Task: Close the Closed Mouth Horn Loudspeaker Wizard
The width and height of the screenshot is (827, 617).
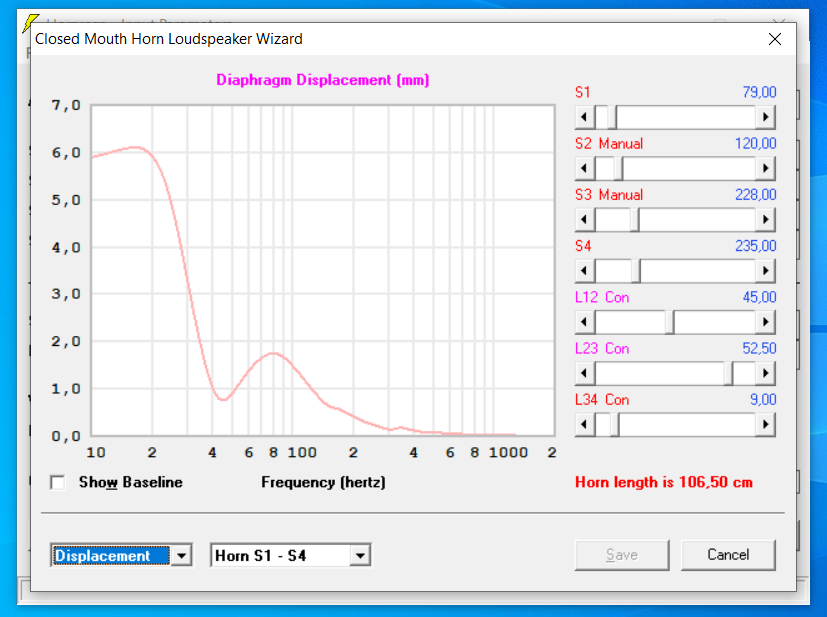Action: click(x=775, y=39)
